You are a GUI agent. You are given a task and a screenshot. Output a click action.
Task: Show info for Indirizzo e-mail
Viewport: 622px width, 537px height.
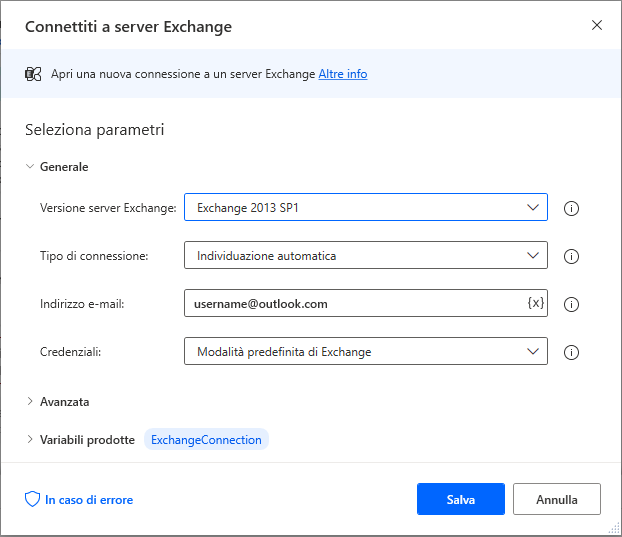tap(571, 304)
